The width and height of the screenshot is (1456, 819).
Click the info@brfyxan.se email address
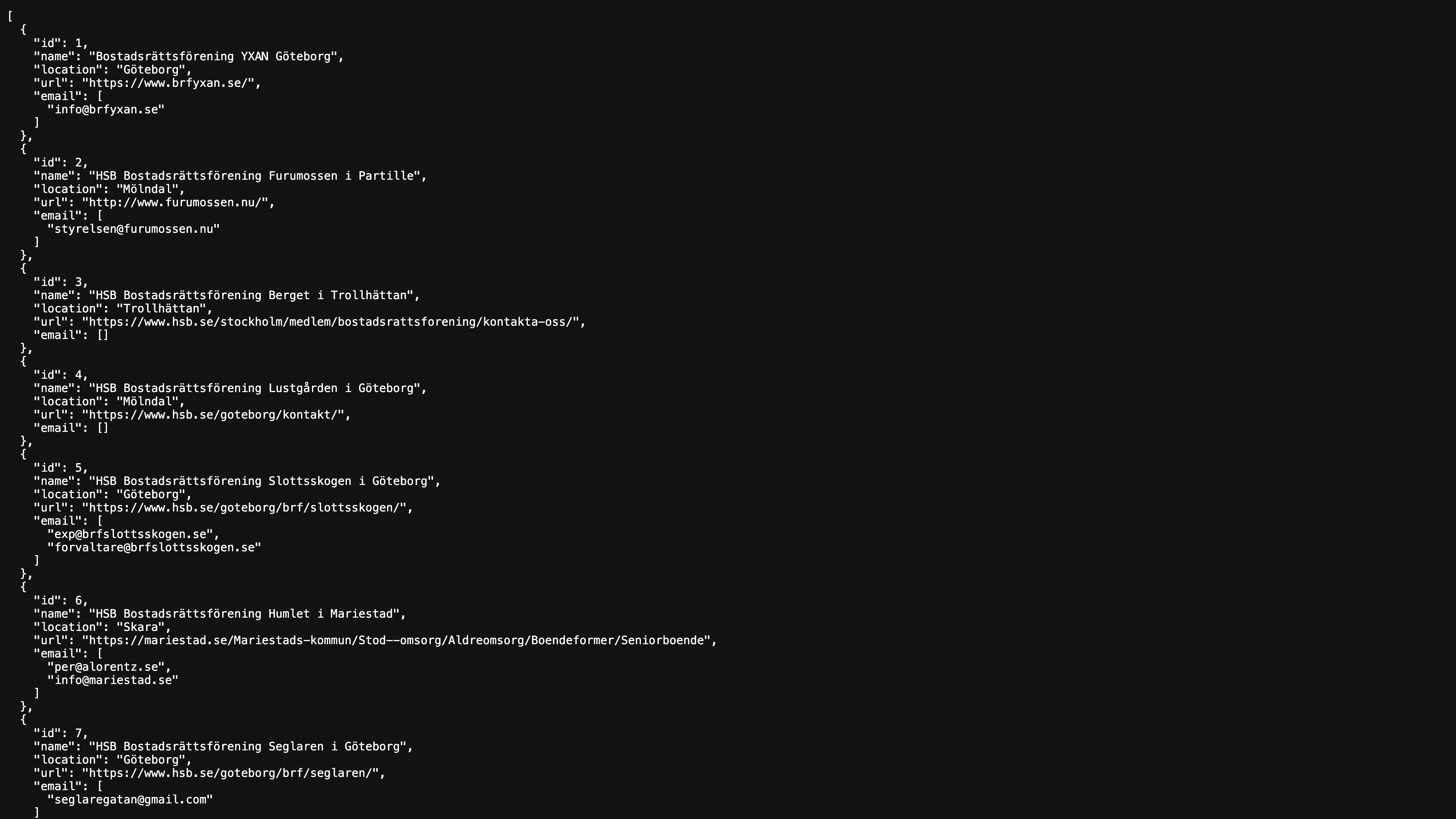tap(106, 110)
